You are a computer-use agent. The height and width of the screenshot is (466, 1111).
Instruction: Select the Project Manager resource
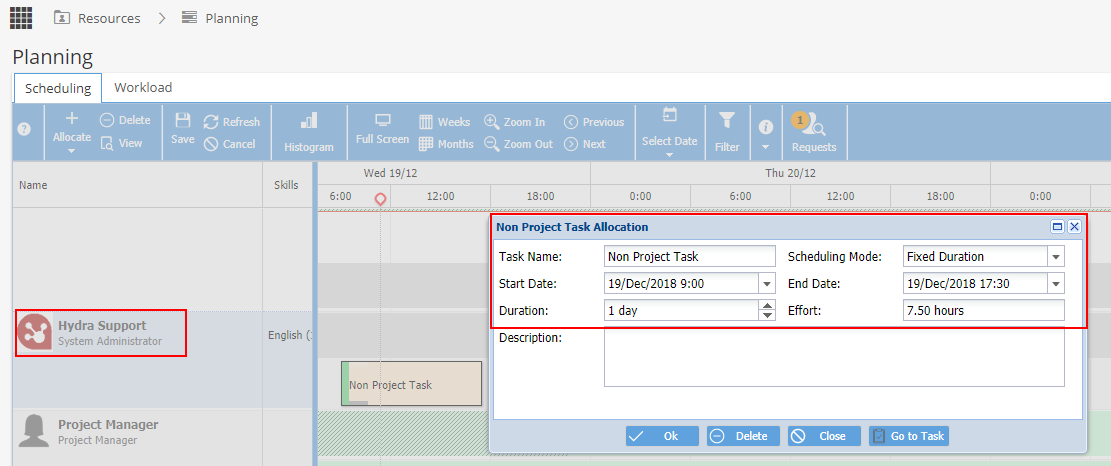[x=108, y=431]
